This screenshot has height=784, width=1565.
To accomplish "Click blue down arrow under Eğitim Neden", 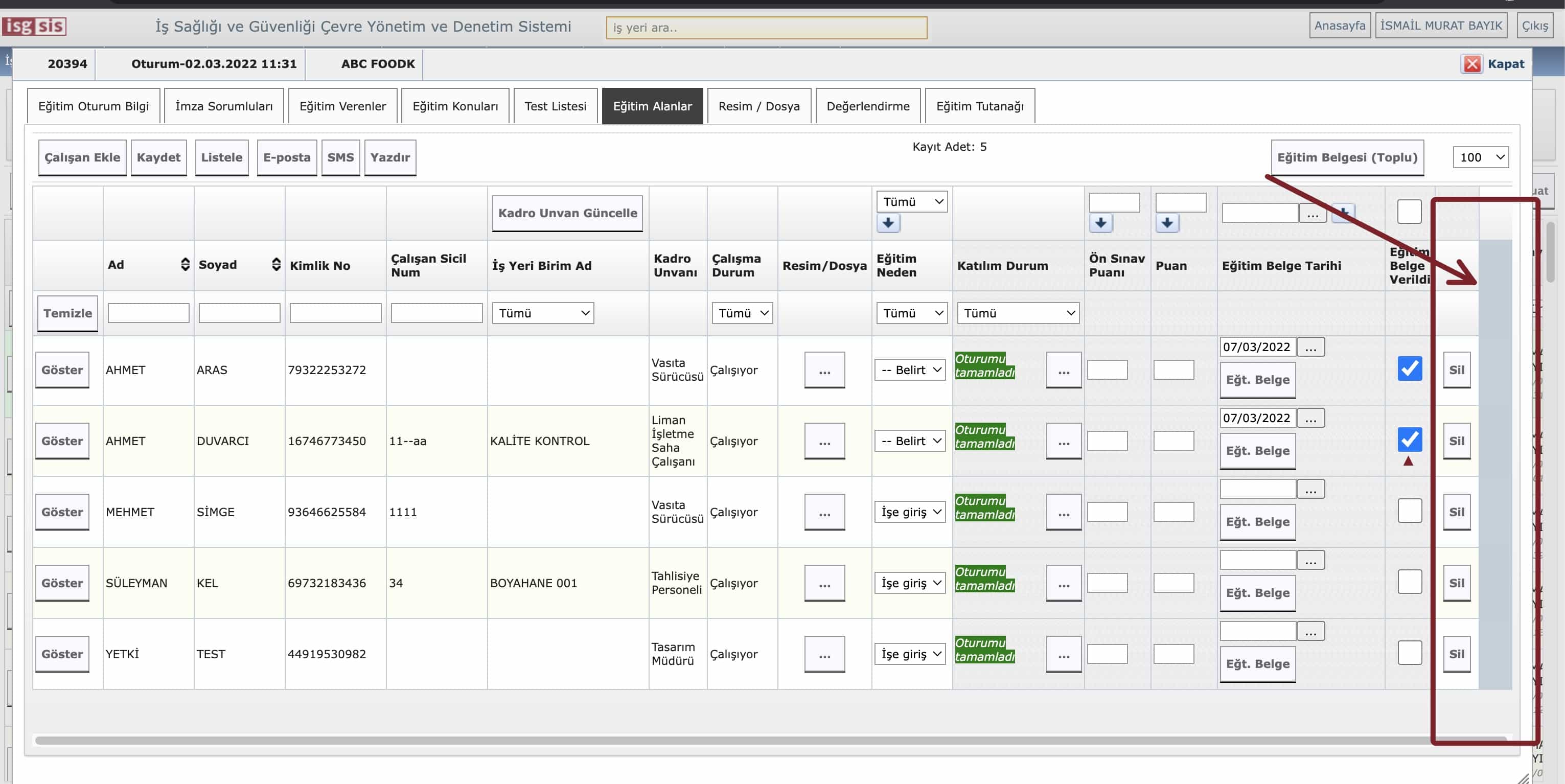I will coord(888,223).
